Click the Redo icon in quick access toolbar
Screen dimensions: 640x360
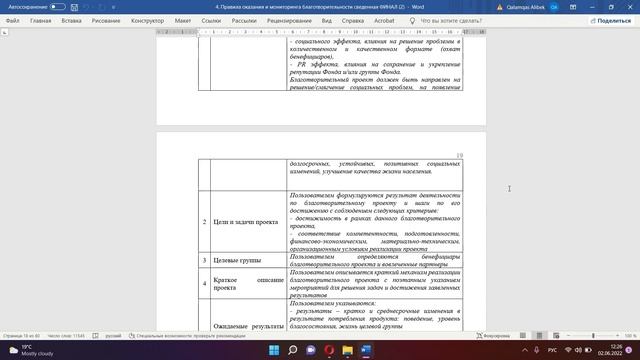pyautogui.click(x=101, y=7)
